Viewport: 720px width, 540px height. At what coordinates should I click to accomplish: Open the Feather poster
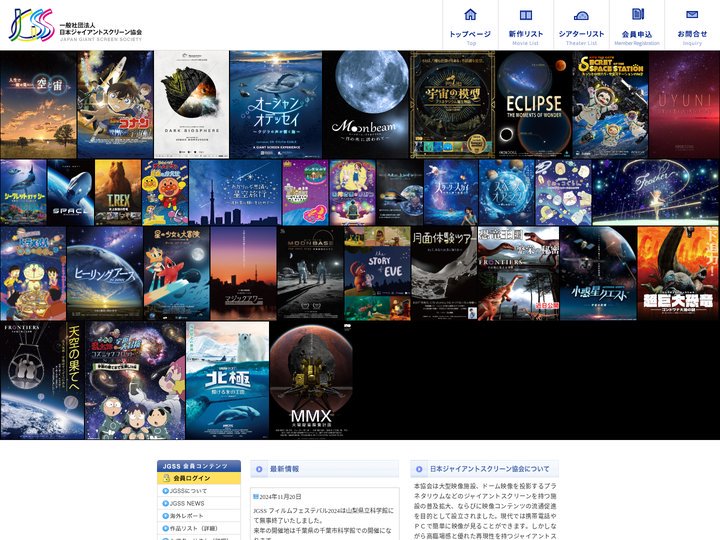pos(656,192)
